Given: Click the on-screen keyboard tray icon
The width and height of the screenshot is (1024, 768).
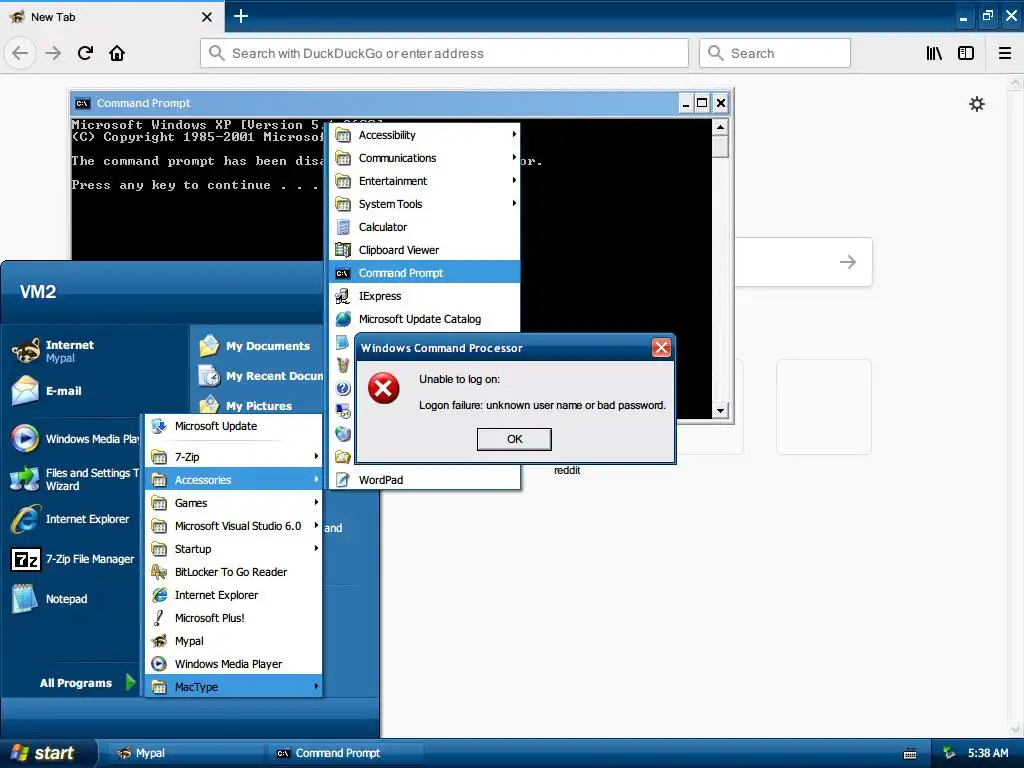Looking at the screenshot, I should coord(910,754).
